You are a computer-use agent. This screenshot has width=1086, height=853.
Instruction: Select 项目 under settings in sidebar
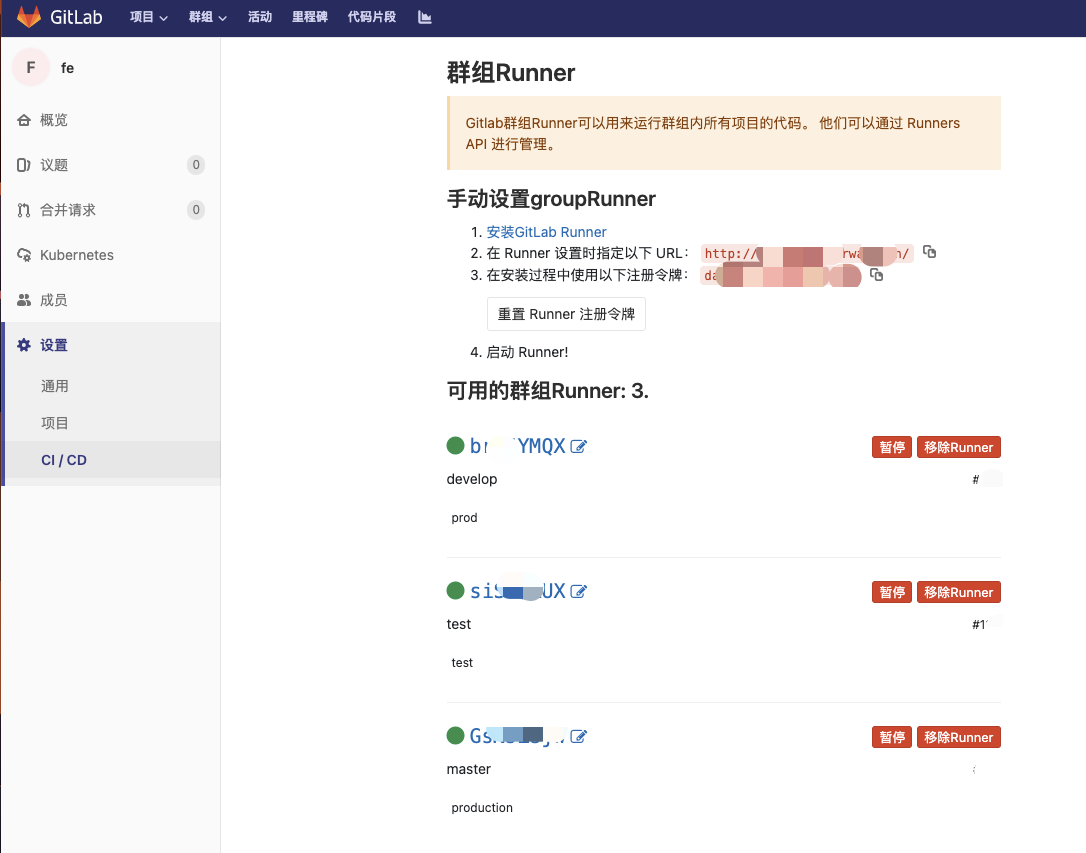[55, 423]
